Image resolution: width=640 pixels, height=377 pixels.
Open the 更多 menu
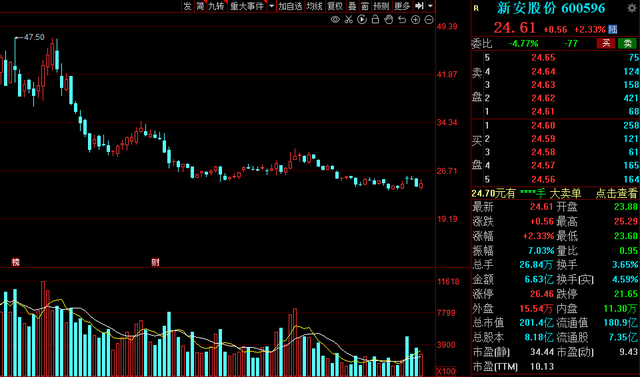click(x=402, y=6)
